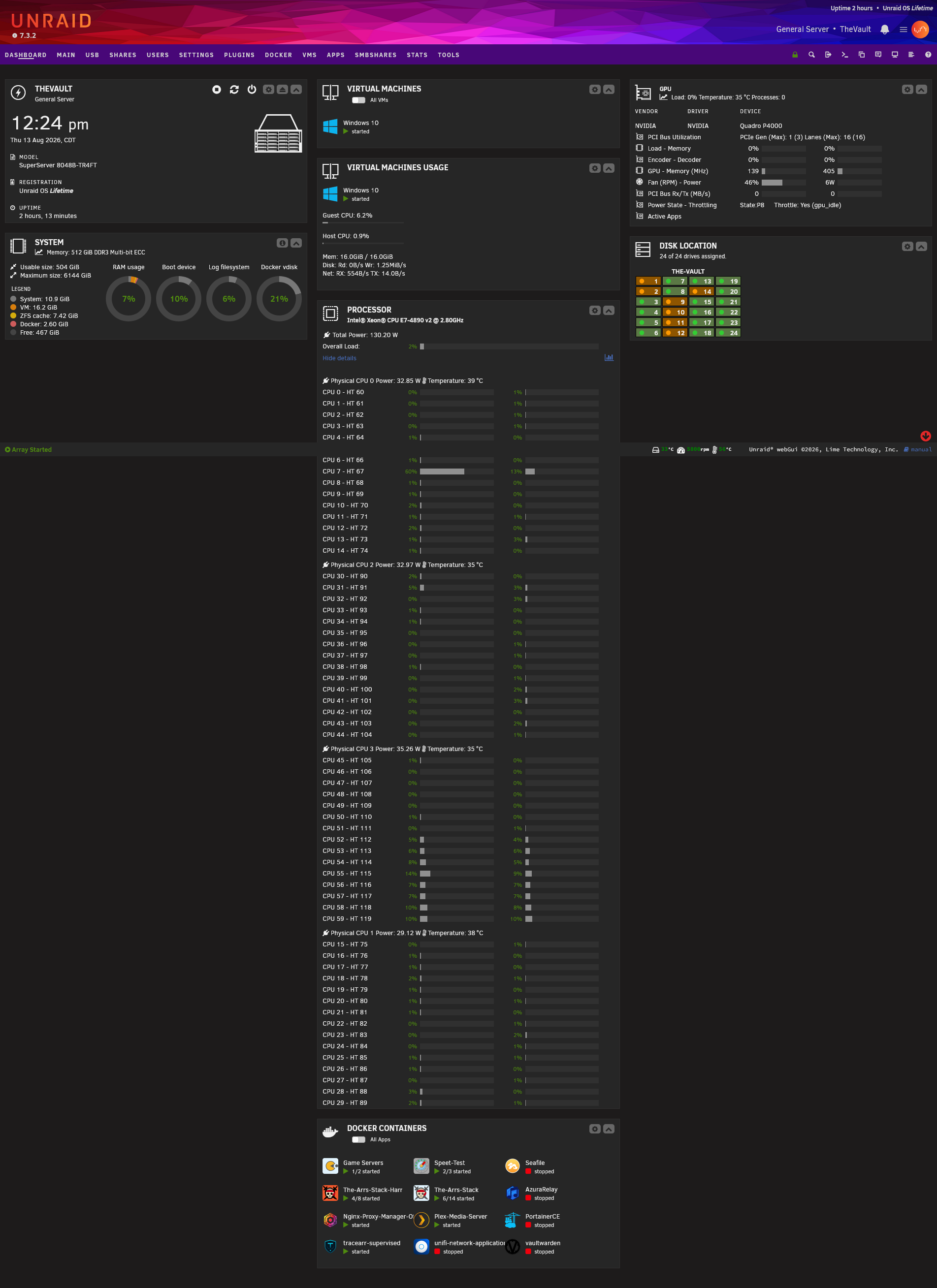Click the CPU chart icon beside Hide details

tap(609, 358)
